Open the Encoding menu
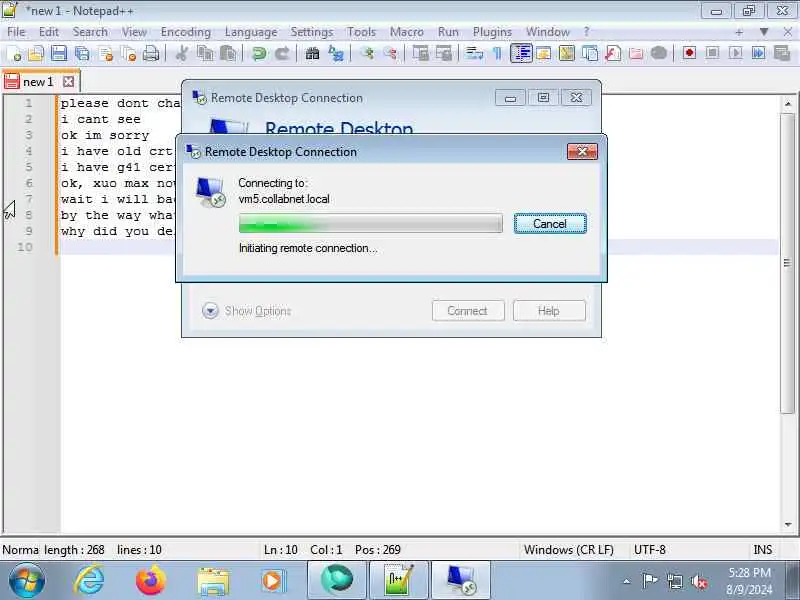 click(x=186, y=32)
